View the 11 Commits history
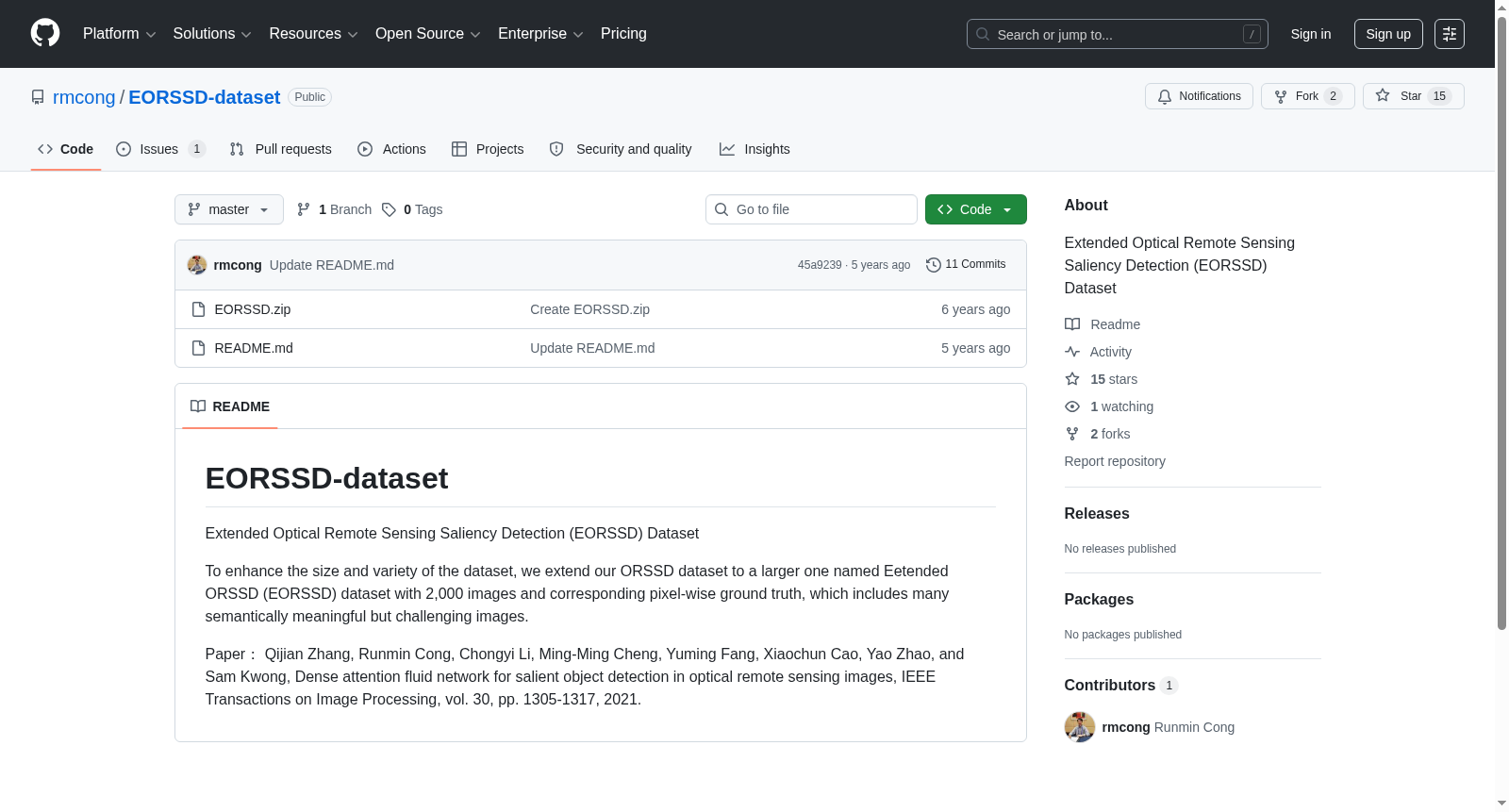The image size is (1509, 812). (x=966, y=265)
